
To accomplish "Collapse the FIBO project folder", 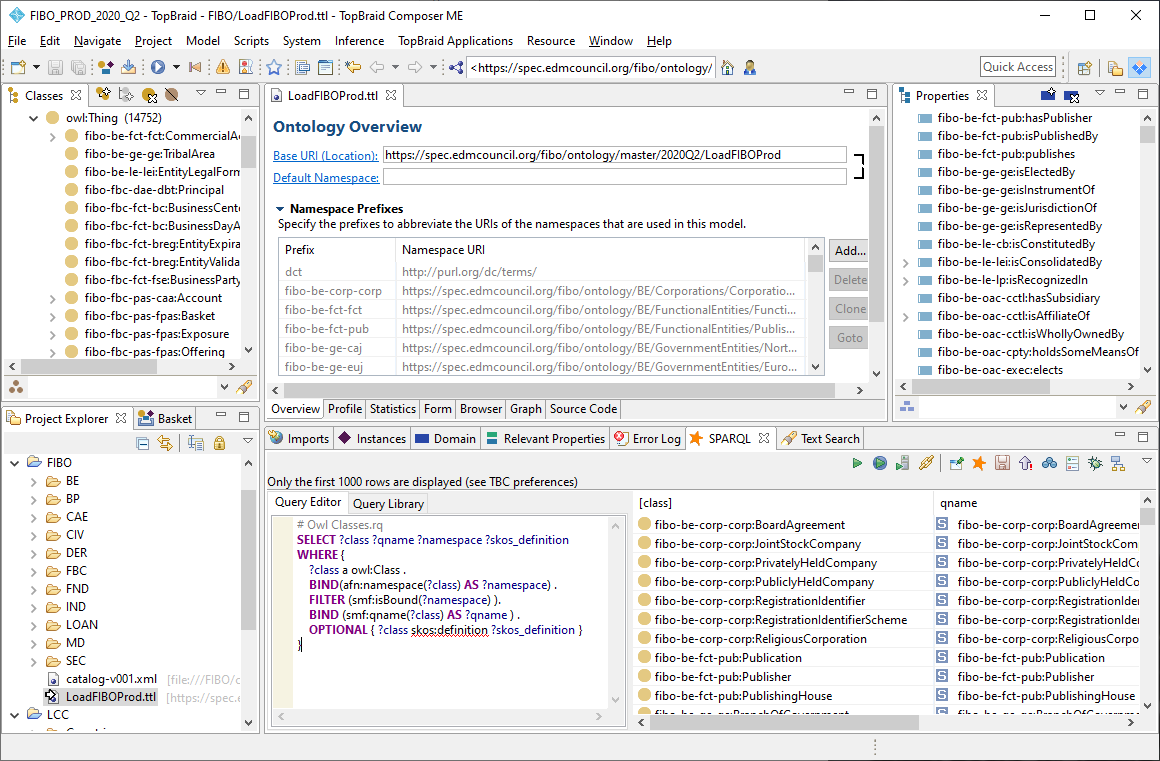I will [15, 463].
